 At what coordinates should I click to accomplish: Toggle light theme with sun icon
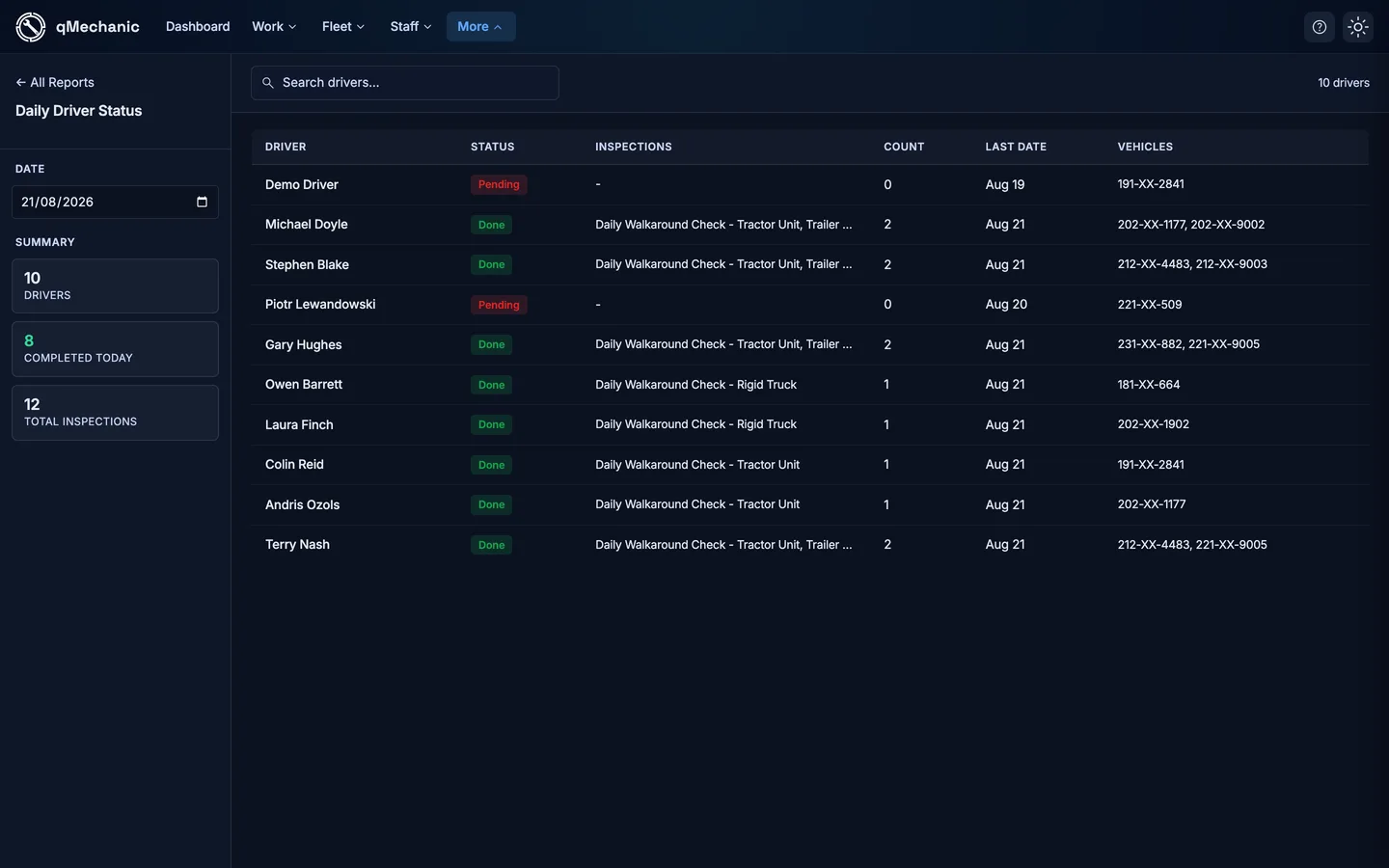click(1358, 27)
